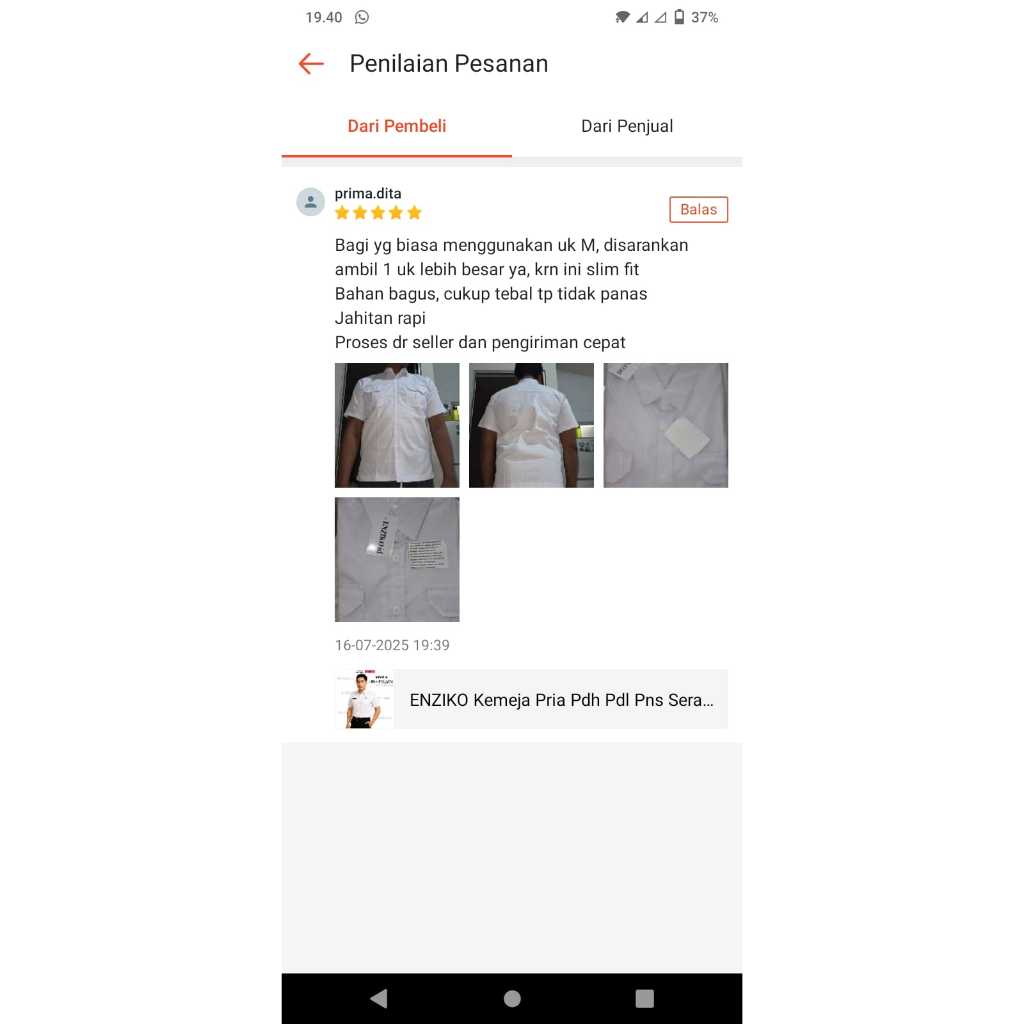1024x1024 pixels.
Task: Tap the Android recent apps square
Action: point(645,998)
